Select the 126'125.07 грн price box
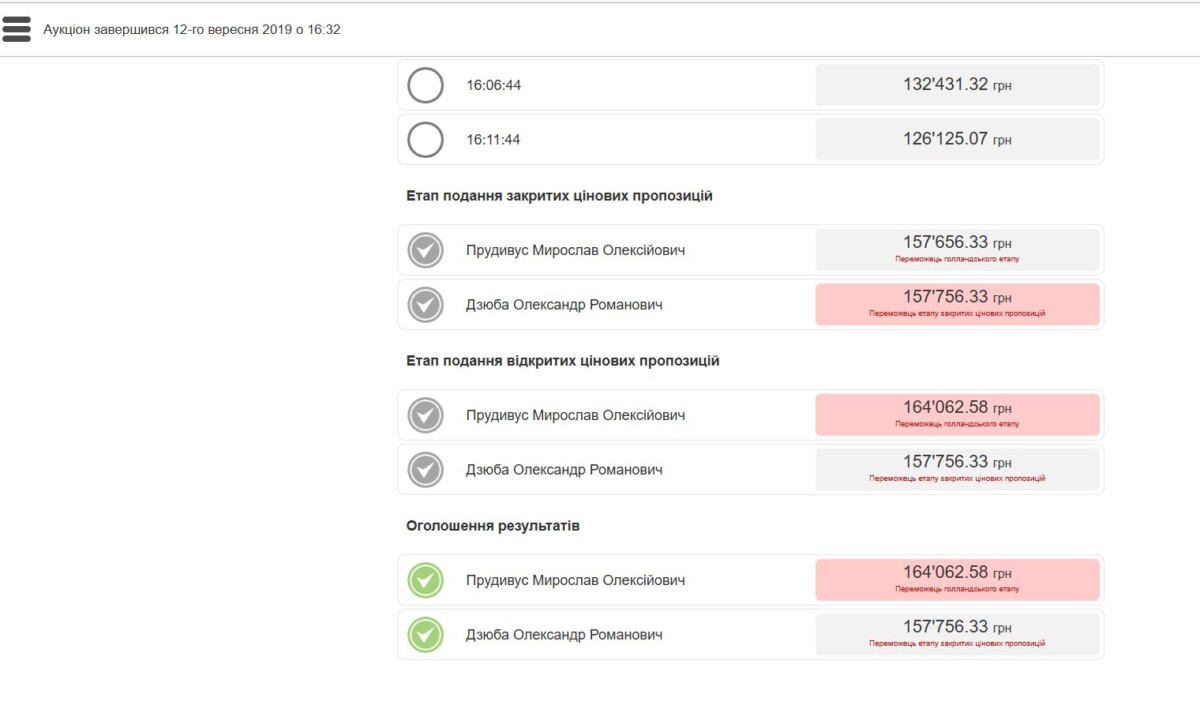The image size is (1200, 709). pyautogui.click(x=957, y=139)
